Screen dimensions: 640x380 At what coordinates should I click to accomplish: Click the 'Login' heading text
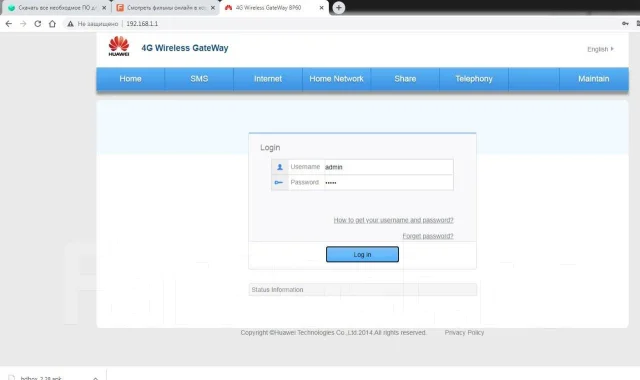point(270,147)
